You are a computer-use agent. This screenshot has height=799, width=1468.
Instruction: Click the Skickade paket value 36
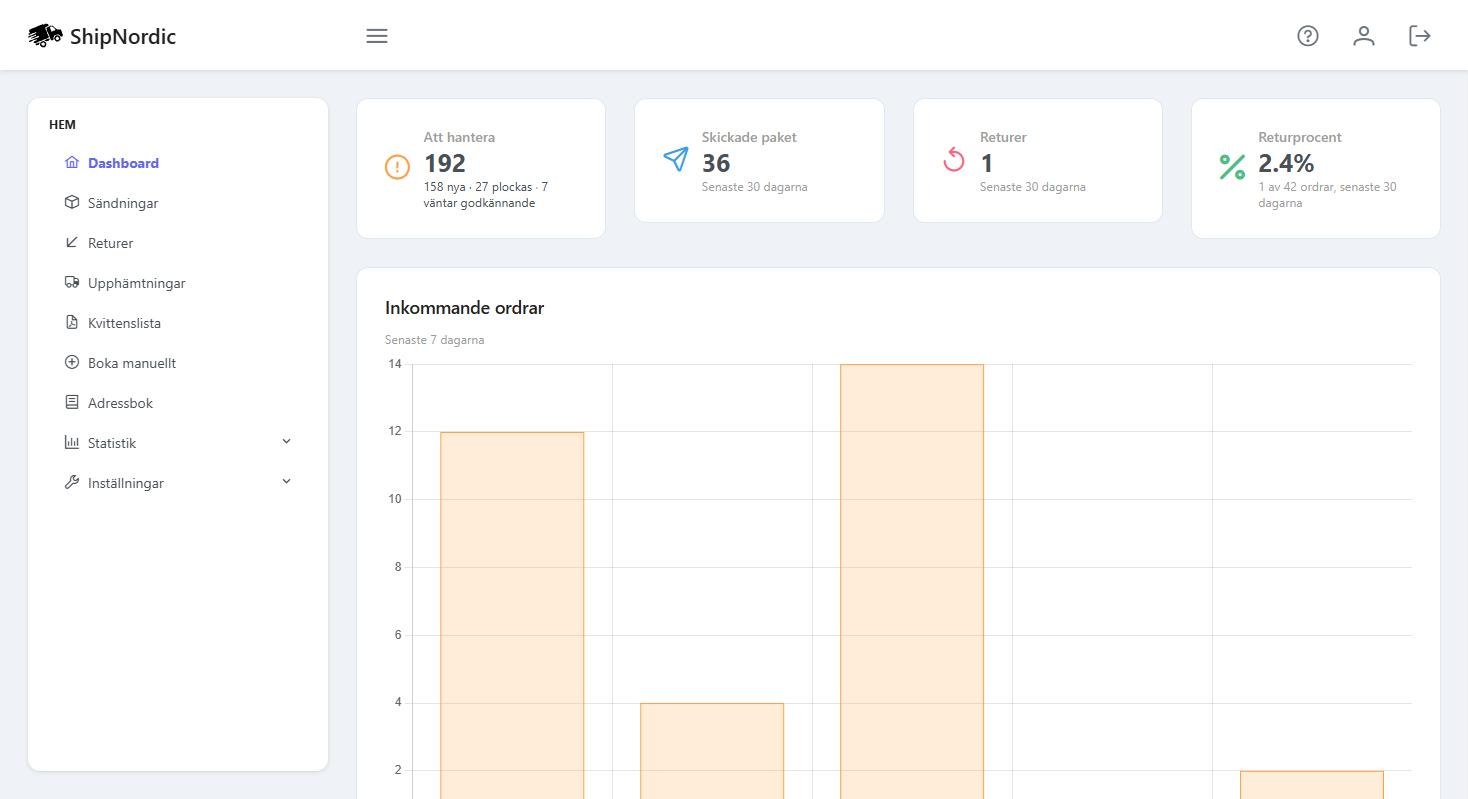coord(716,163)
